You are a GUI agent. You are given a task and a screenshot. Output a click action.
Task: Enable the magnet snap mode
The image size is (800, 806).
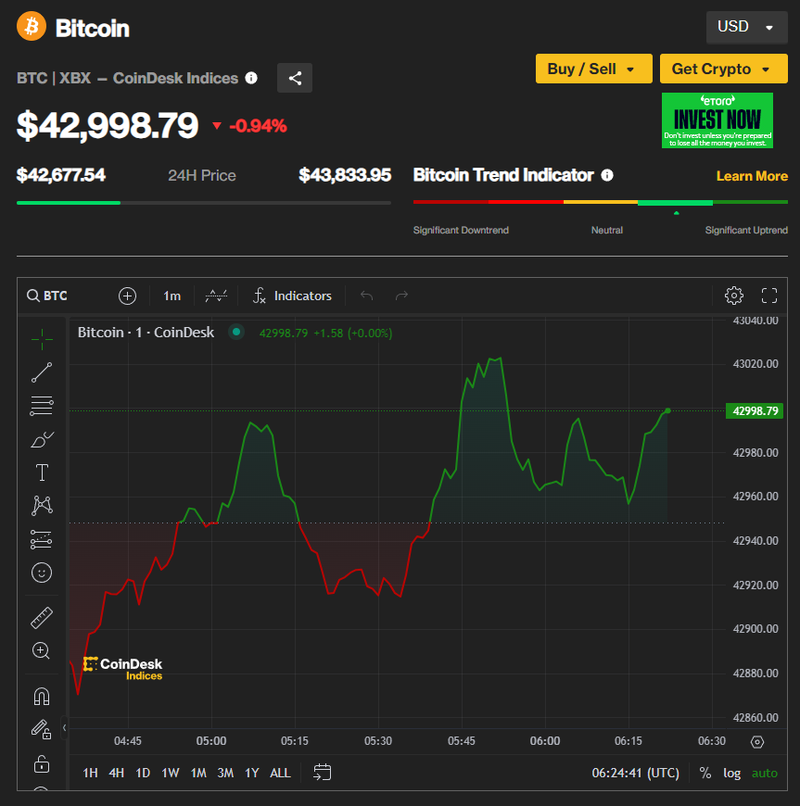pyautogui.click(x=41, y=696)
